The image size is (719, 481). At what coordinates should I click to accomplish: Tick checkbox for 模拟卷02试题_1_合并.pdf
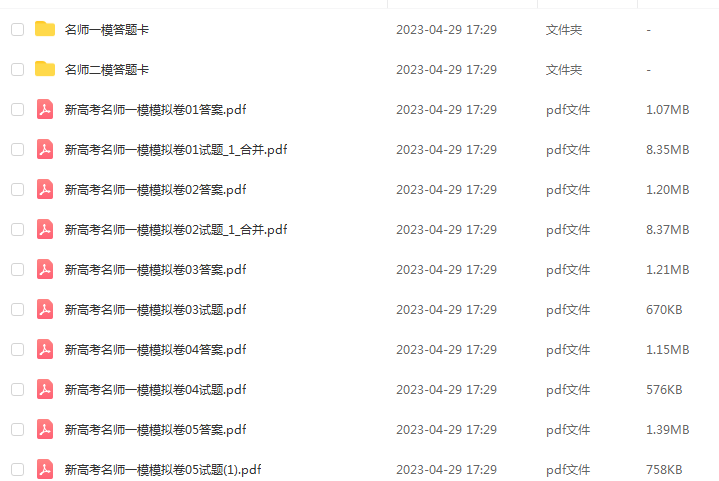17,229
